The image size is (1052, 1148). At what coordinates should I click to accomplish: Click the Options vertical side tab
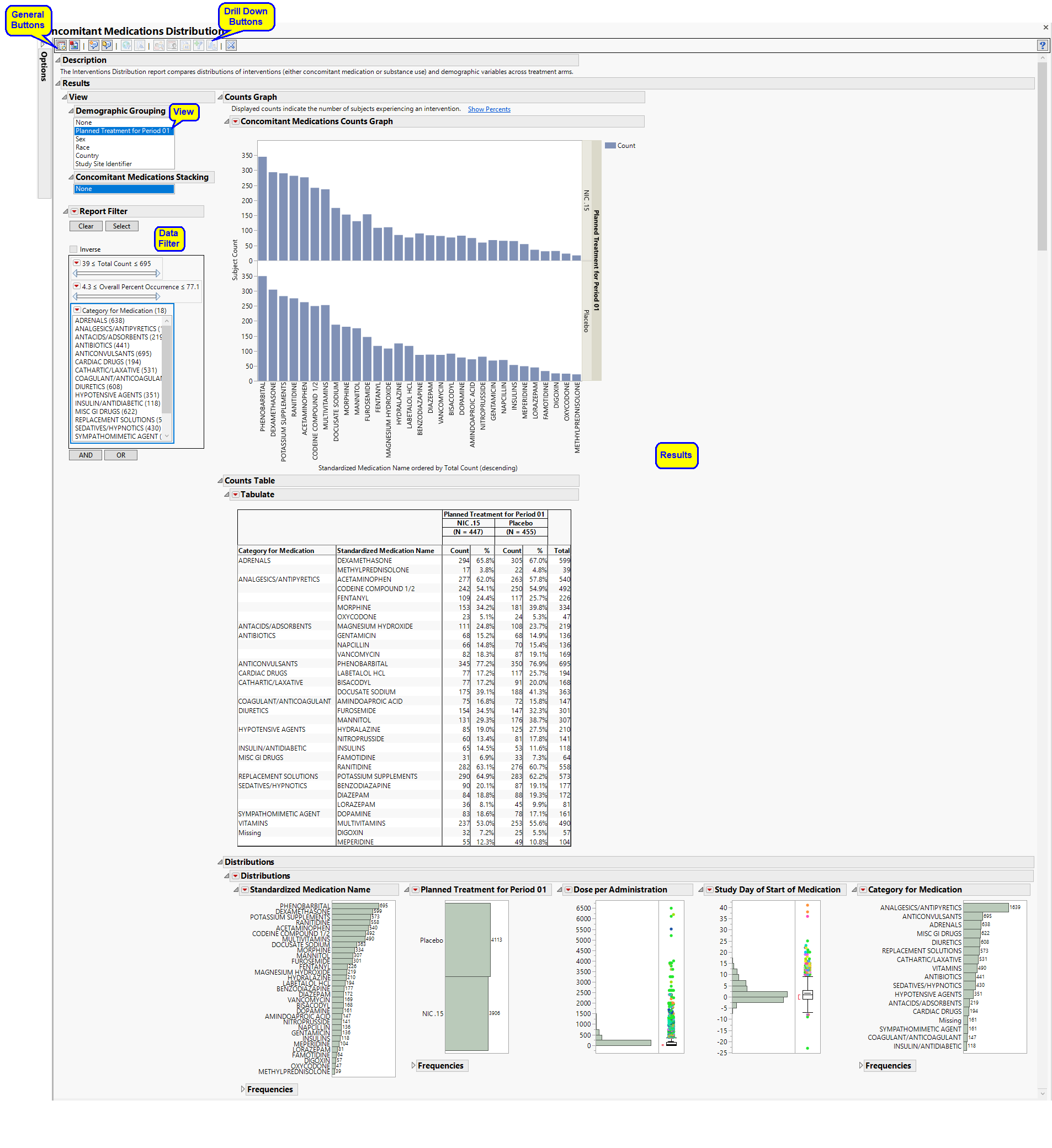tap(44, 67)
